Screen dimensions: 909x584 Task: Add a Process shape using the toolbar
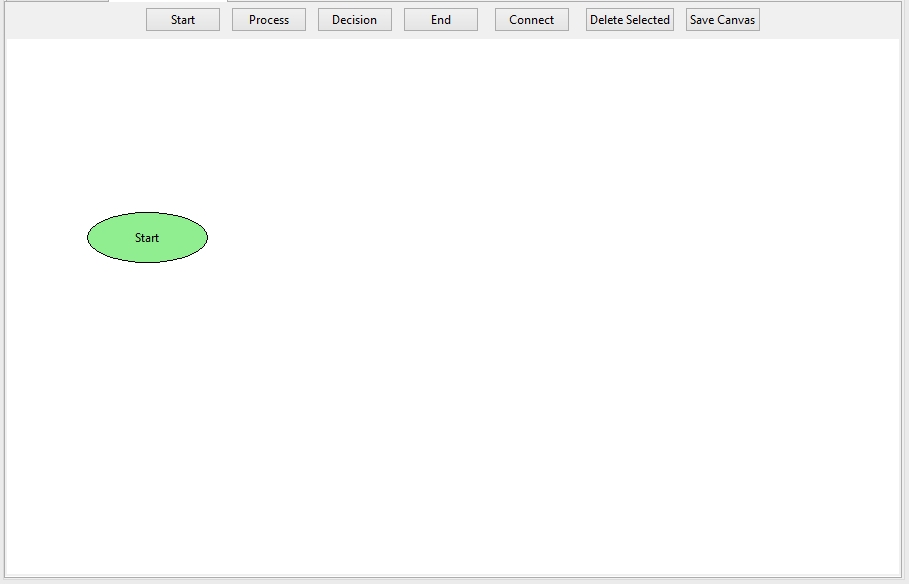pos(269,20)
